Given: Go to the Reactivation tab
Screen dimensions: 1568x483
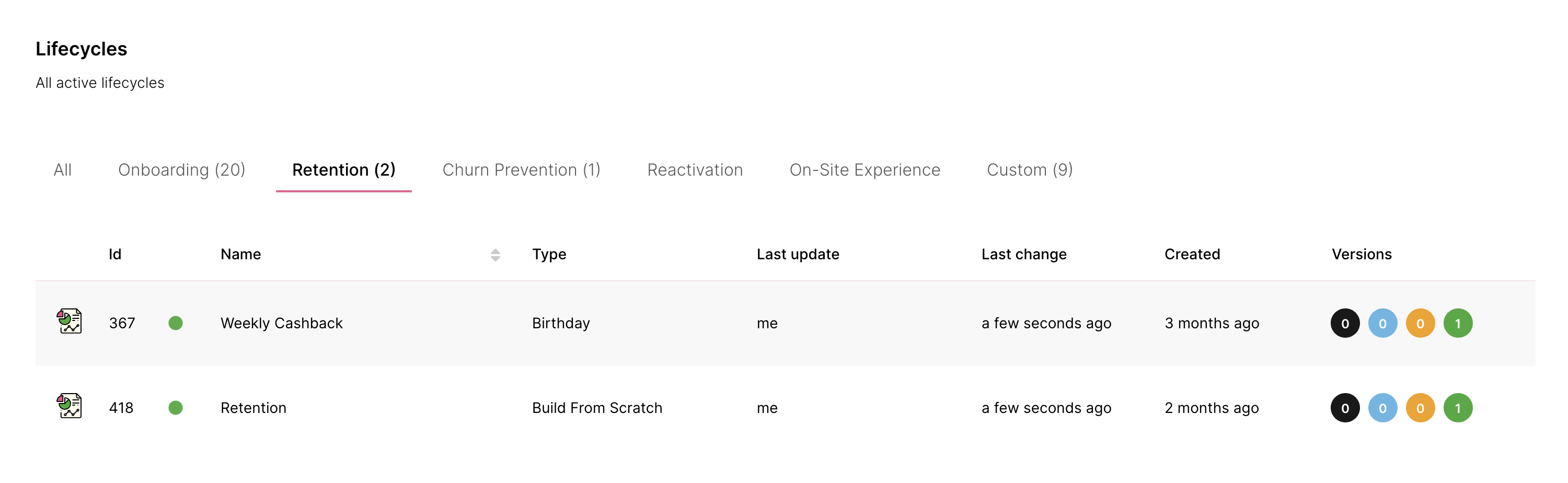Looking at the screenshot, I should coord(695,170).
